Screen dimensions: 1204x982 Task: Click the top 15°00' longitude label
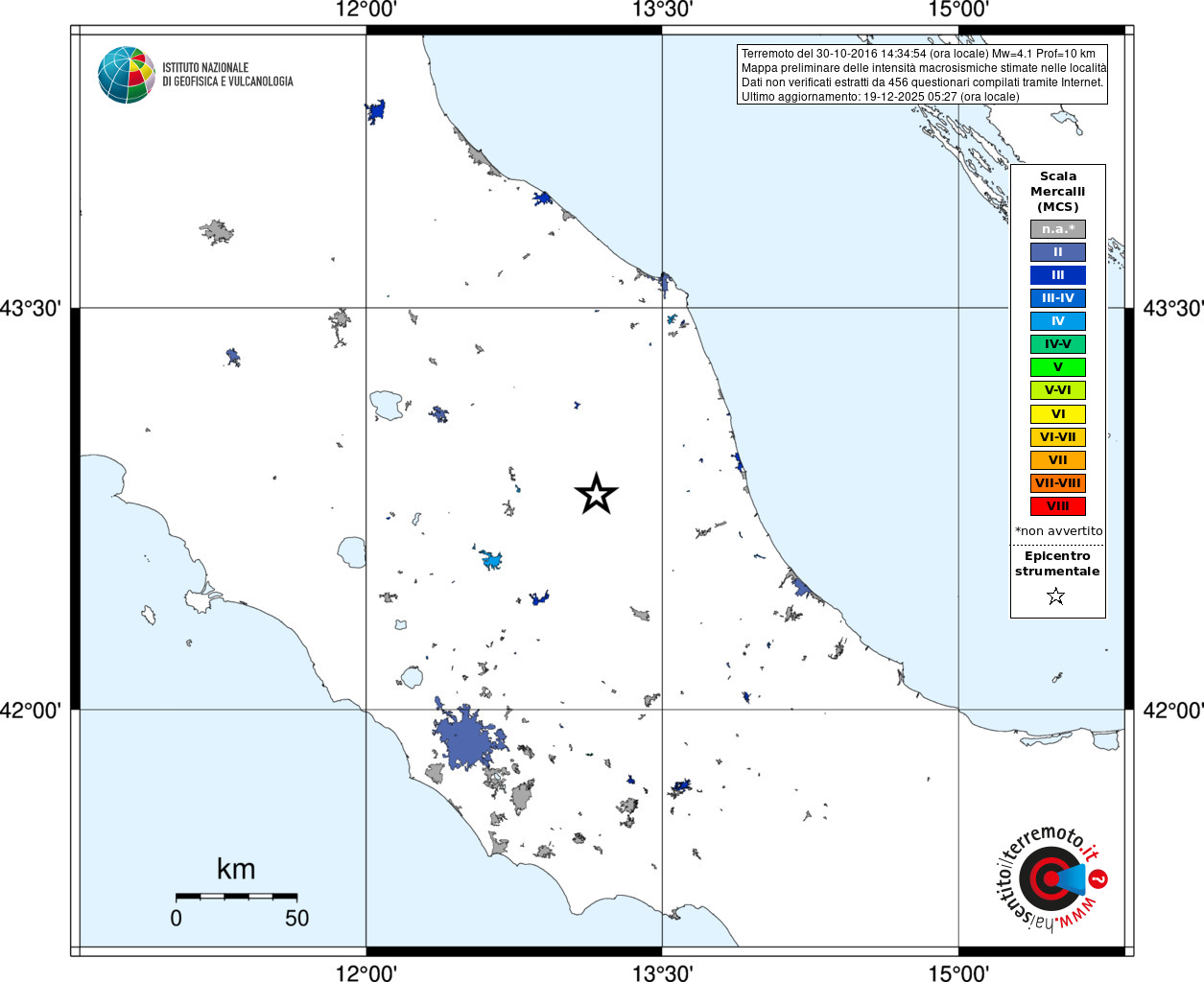click(x=958, y=10)
